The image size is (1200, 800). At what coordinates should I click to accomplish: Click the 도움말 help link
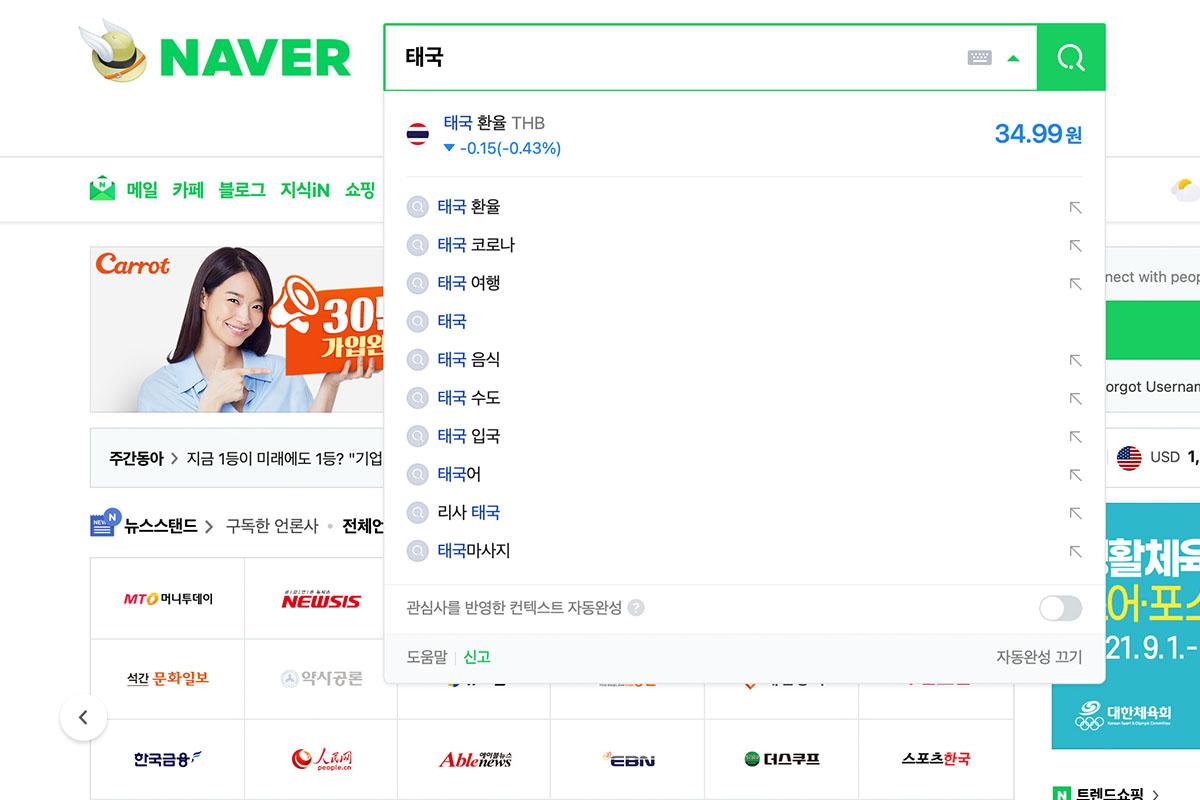[x=427, y=657]
